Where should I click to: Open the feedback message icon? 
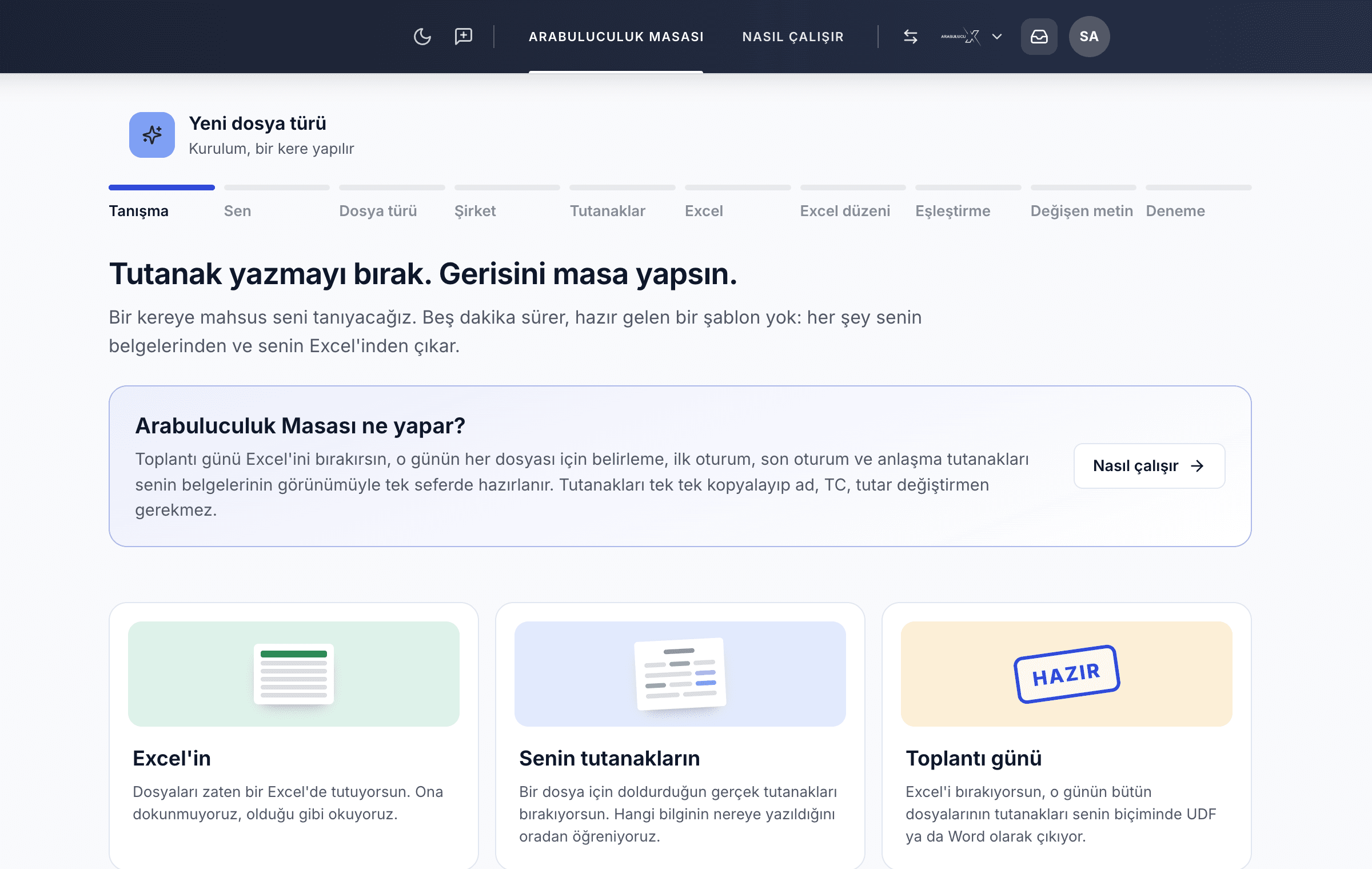(x=463, y=37)
